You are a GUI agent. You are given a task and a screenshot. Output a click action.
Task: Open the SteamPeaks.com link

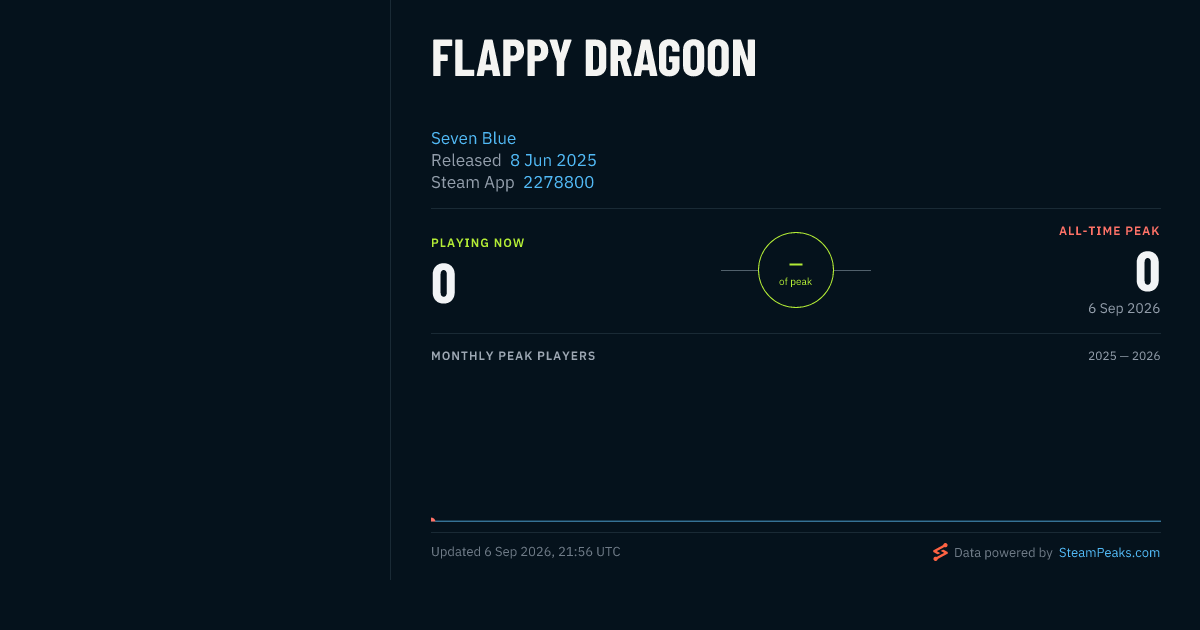coord(1109,552)
